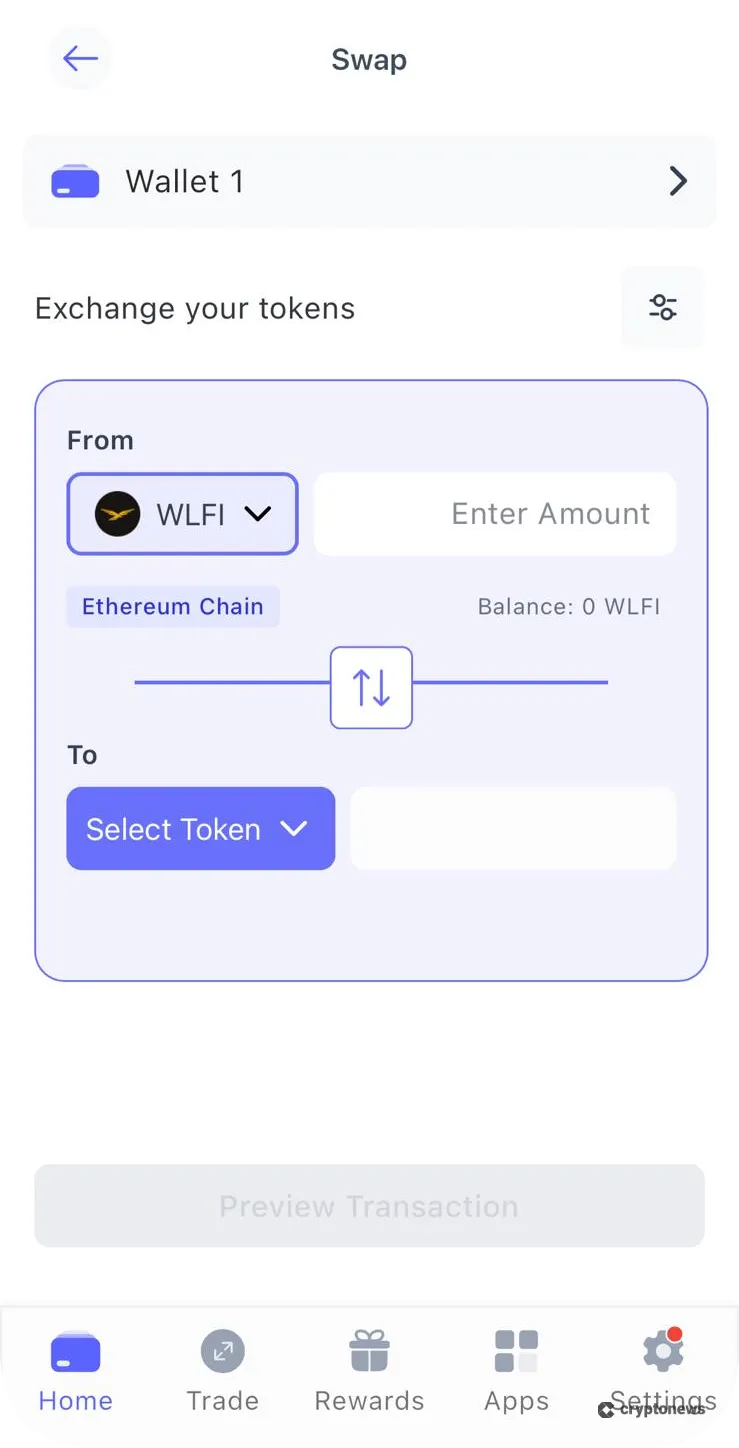
Task: Expand the WLFI token dropdown
Action: point(257,514)
